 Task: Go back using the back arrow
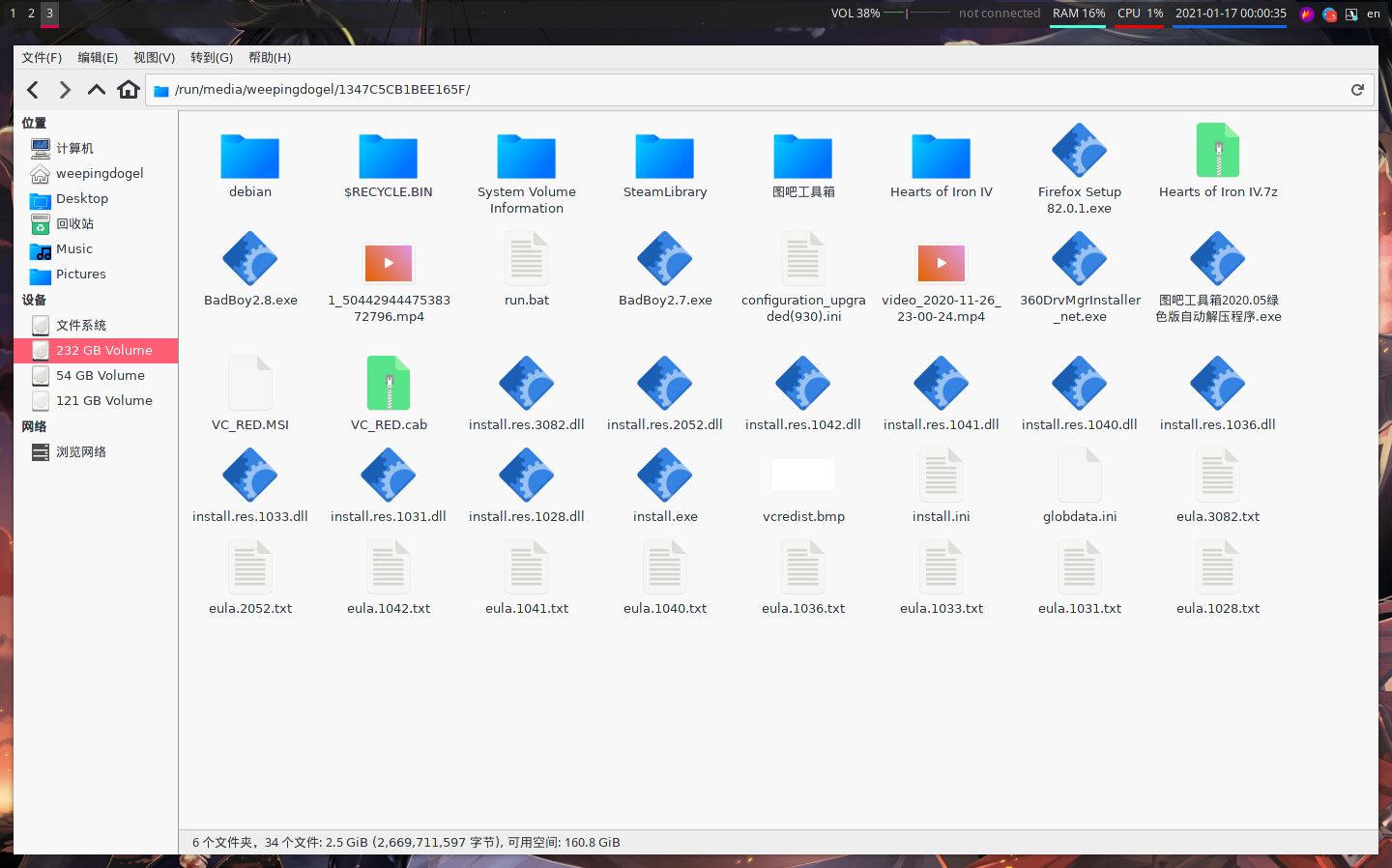[33, 90]
